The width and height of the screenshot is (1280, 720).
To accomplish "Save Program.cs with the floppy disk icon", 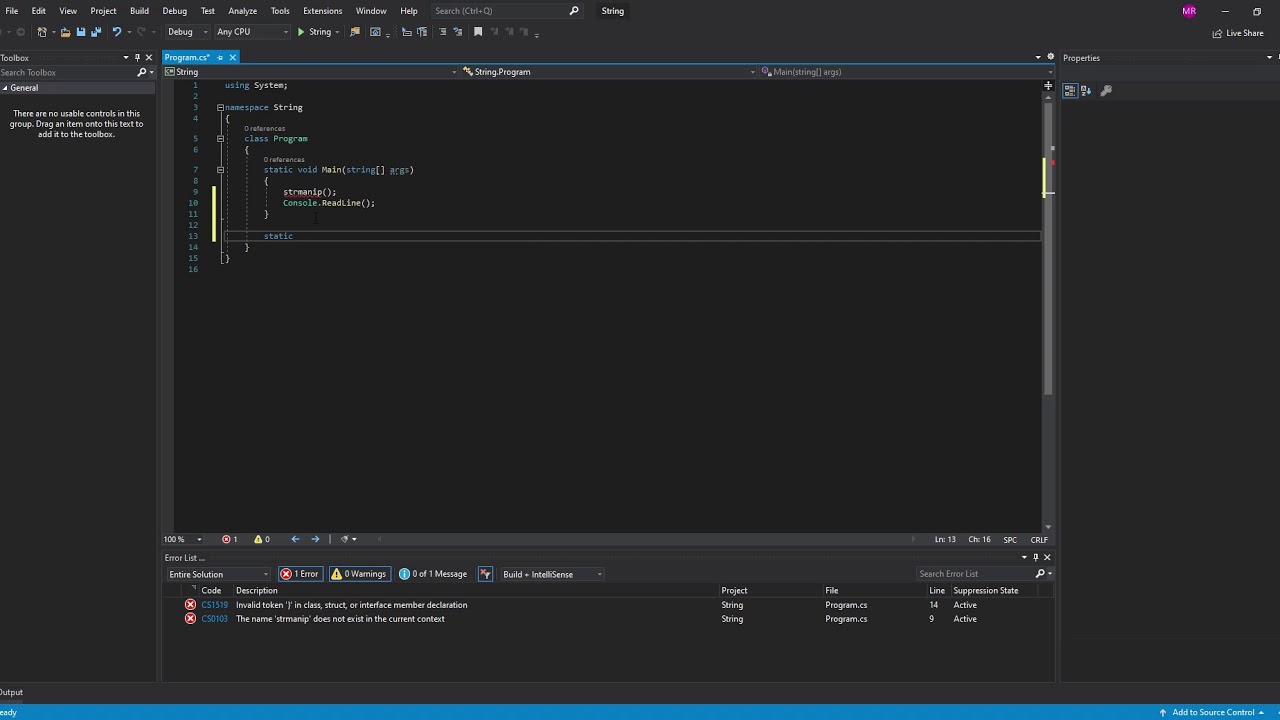I will (81, 32).
